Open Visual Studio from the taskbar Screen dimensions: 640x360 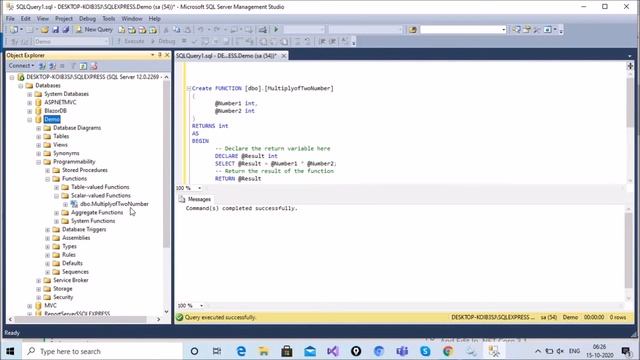[x=333, y=351]
